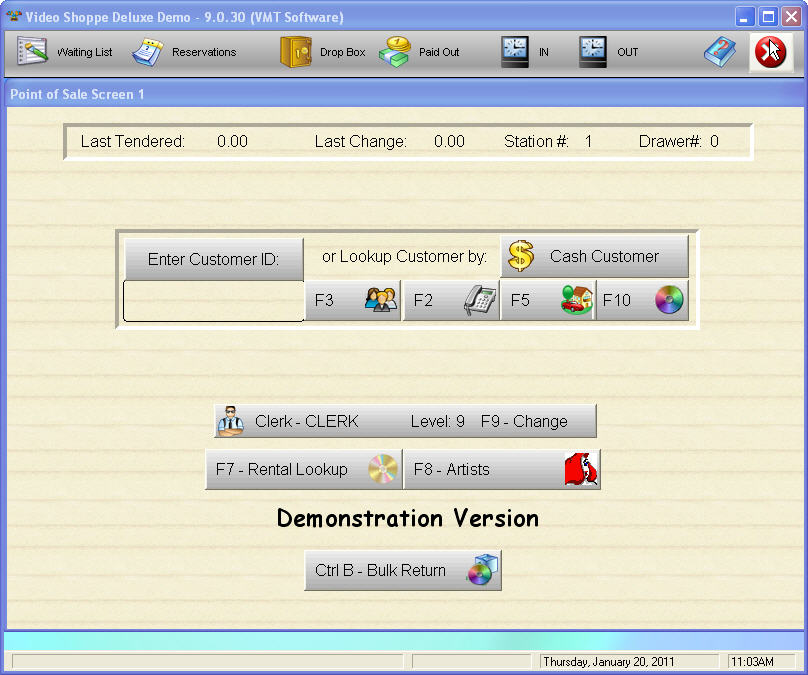The width and height of the screenshot is (808, 675).
Task: Open the help book icon
Action: [x=719, y=52]
